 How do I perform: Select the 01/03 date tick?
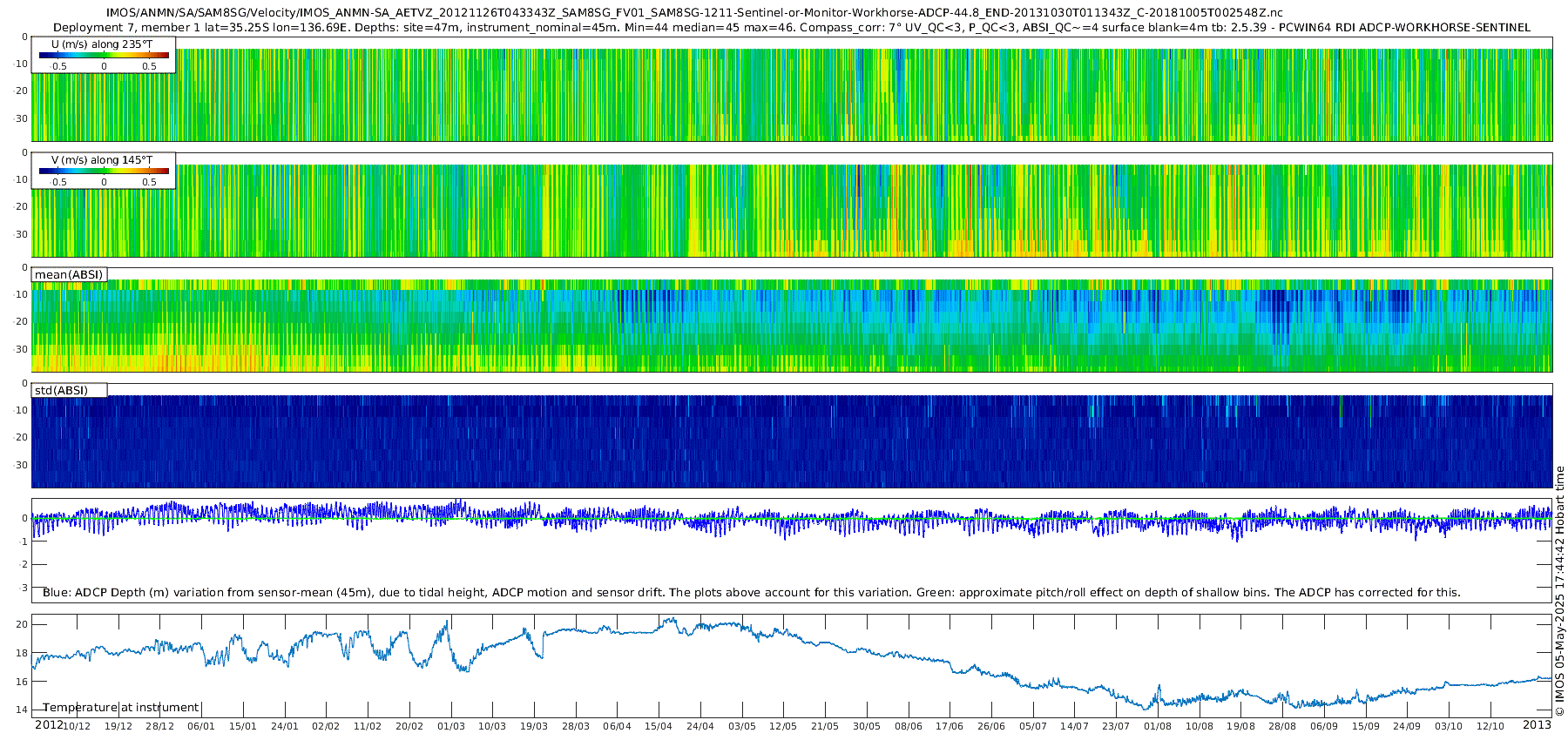pos(450,726)
